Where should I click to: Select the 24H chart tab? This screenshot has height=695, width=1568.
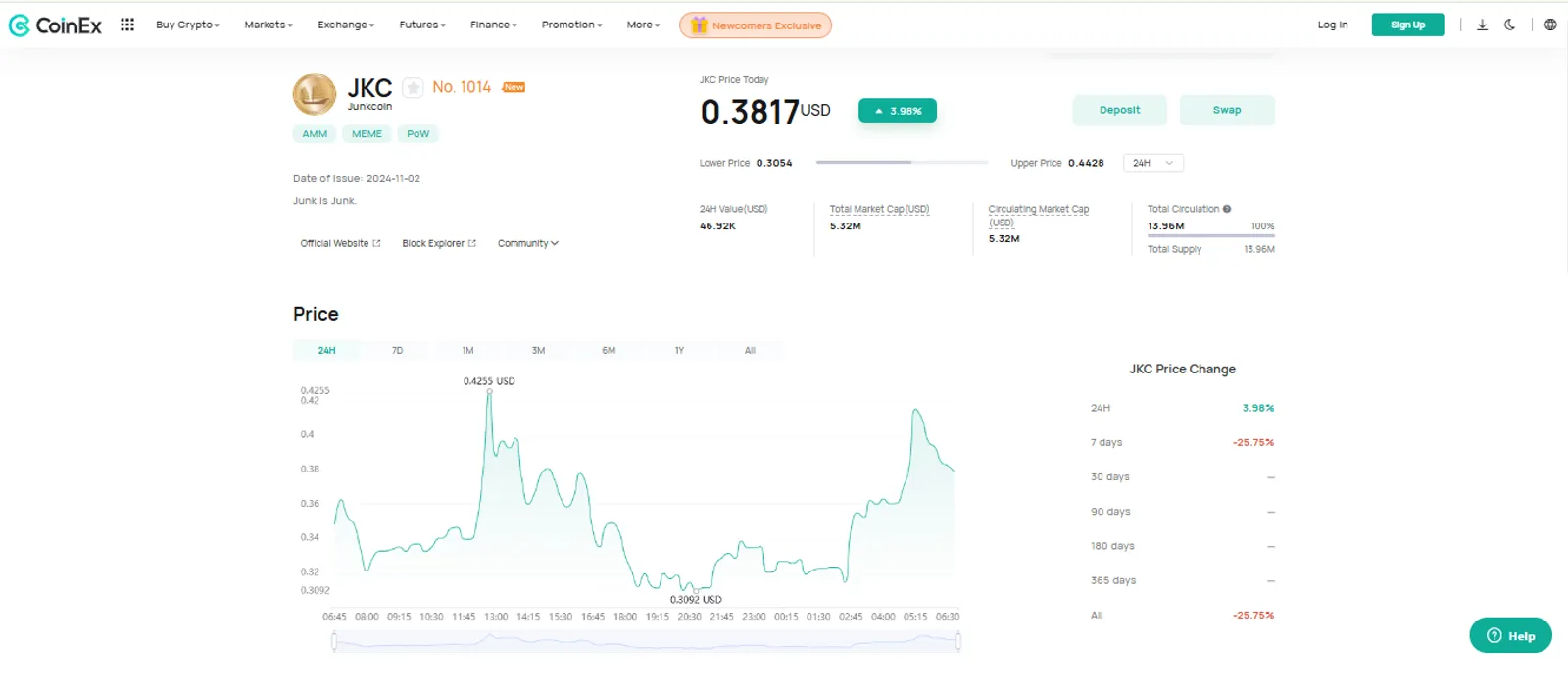(327, 350)
